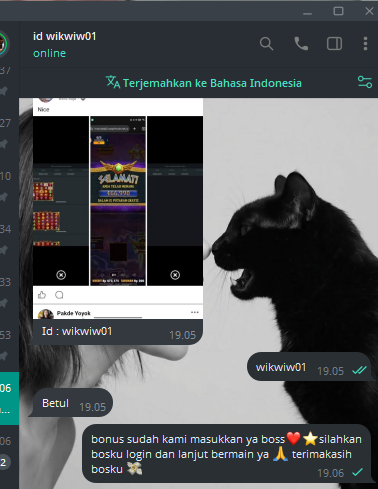378x489 pixels.
Task: Select the 'Id : wikwiw01' caption
Action: (x=77, y=331)
